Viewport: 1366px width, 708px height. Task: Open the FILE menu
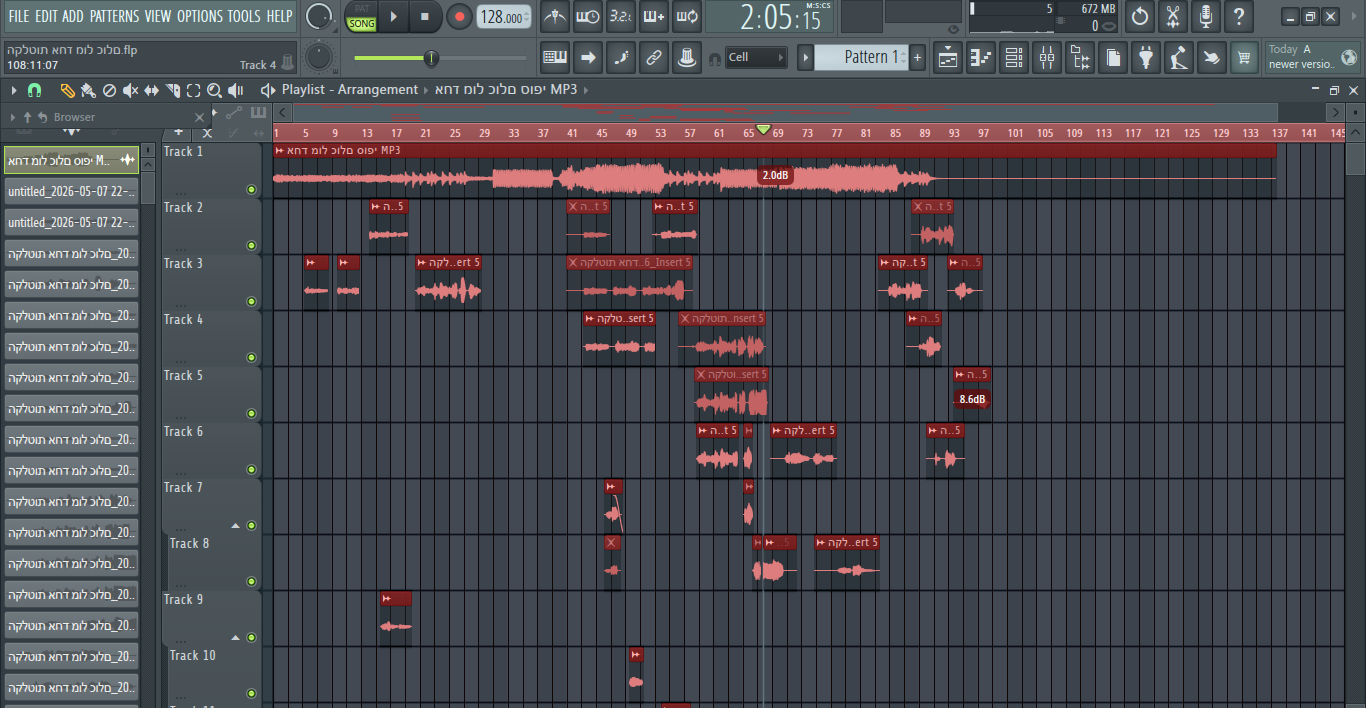point(18,16)
